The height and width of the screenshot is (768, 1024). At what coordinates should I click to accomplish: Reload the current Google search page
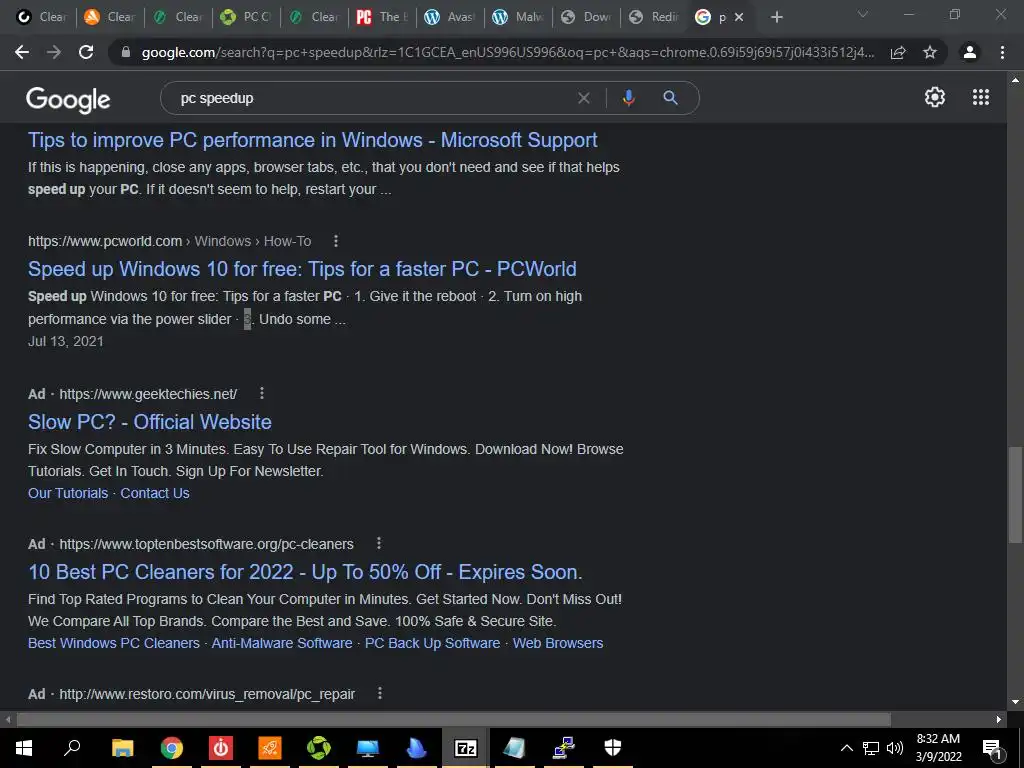coord(86,52)
